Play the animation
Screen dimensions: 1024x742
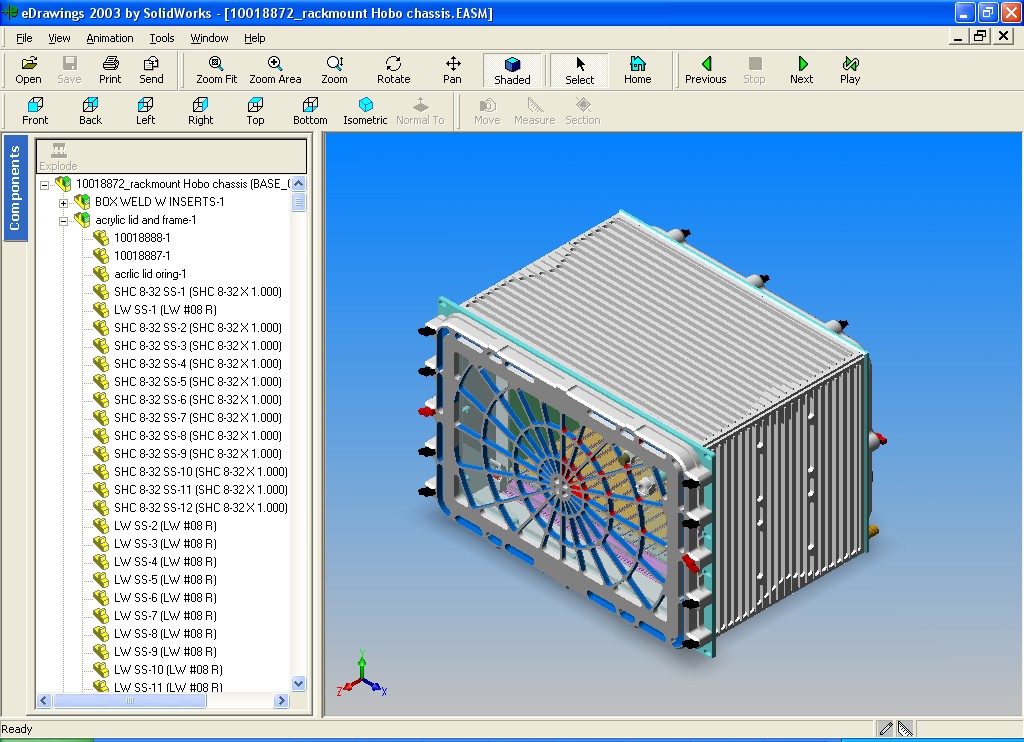[x=850, y=71]
